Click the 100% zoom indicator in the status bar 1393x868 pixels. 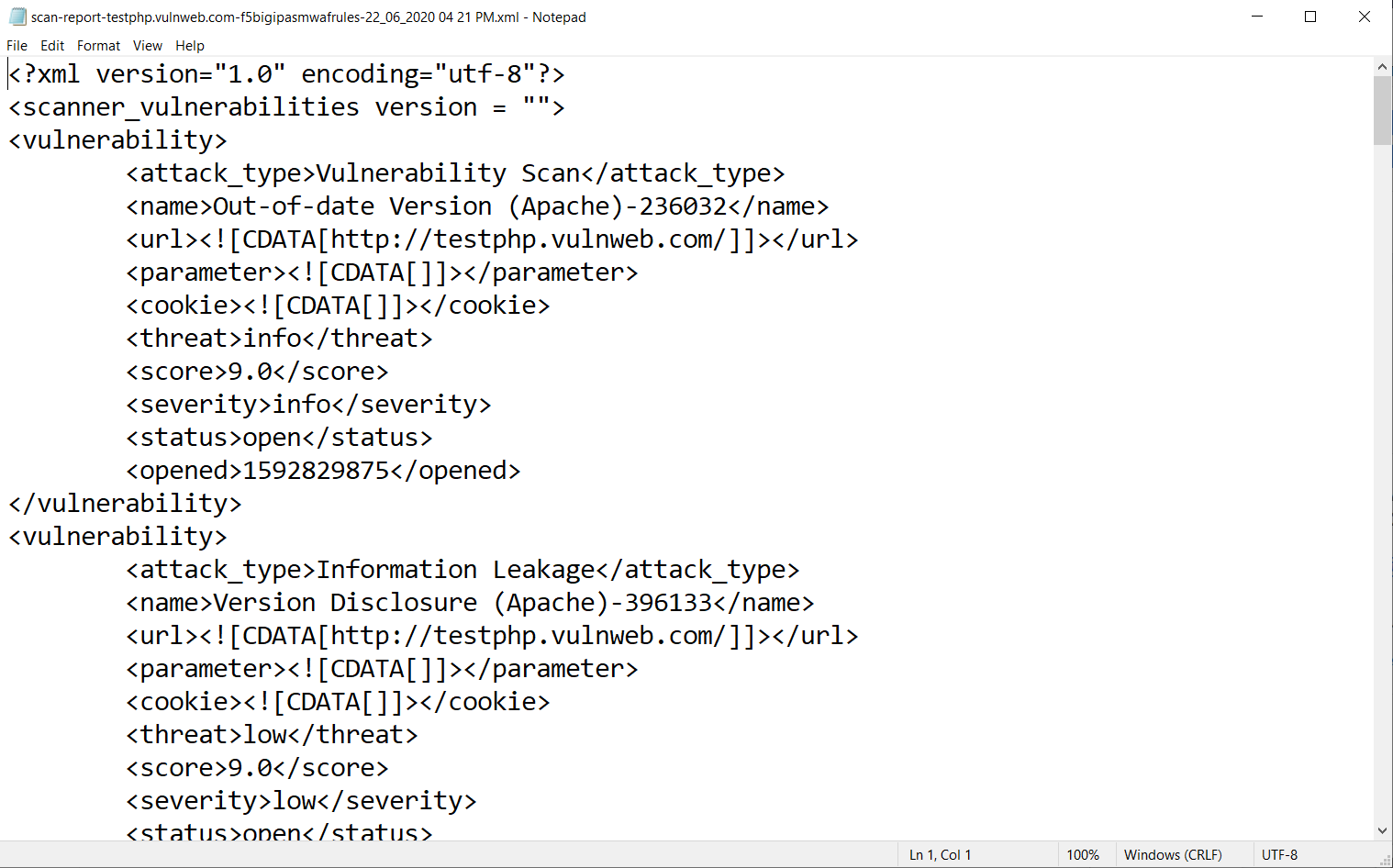click(x=1083, y=855)
